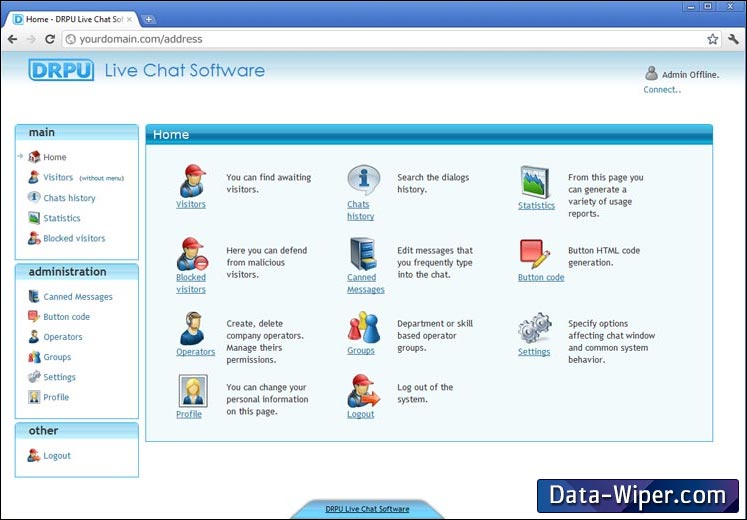This screenshot has width=747, height=520.
Task: Open Canned Messages in administration menu
Action: (78, 297)
